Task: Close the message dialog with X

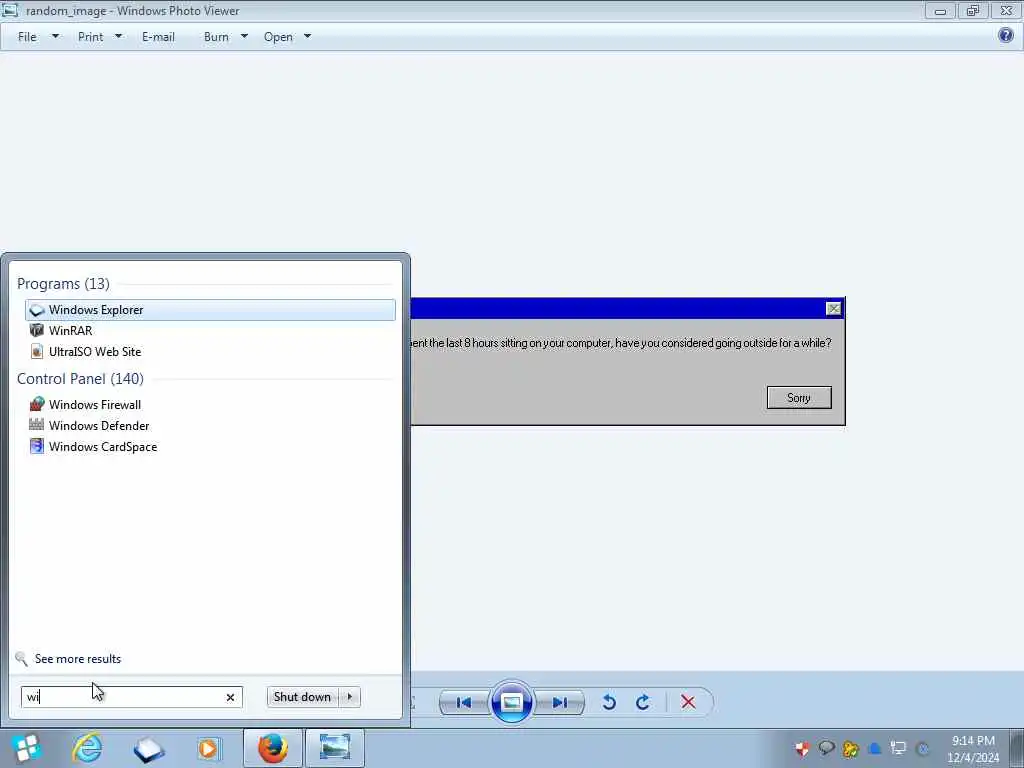Action: click(833, 308)
